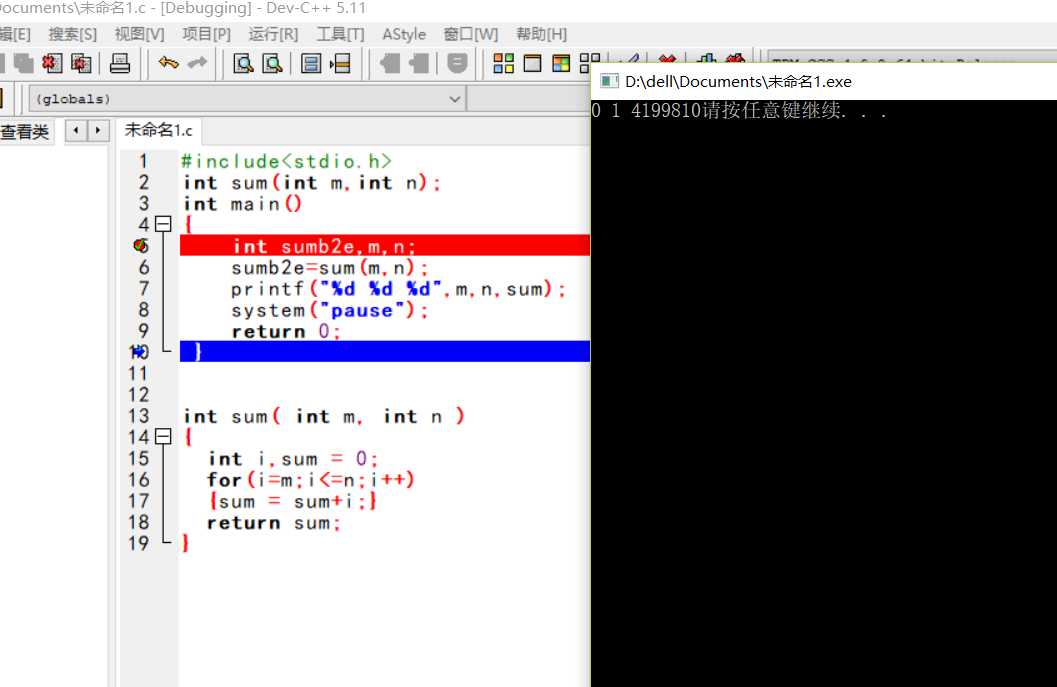This screenshot has height=687, width=1057.
Task: Click the empty member dropdown beside (globals)
Action: click(528, 99)
